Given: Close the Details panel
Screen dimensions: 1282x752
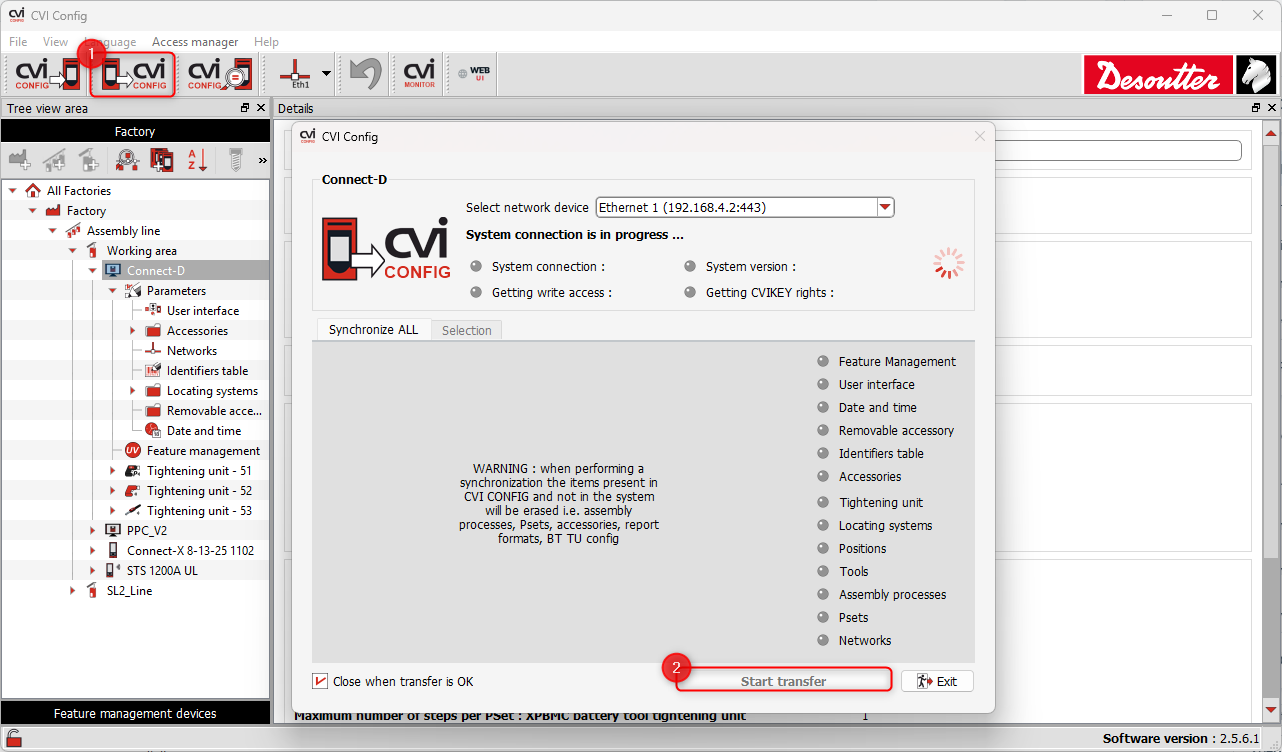Looking at the screenshot, I should pyautogui.click(x=1272, y=108).
